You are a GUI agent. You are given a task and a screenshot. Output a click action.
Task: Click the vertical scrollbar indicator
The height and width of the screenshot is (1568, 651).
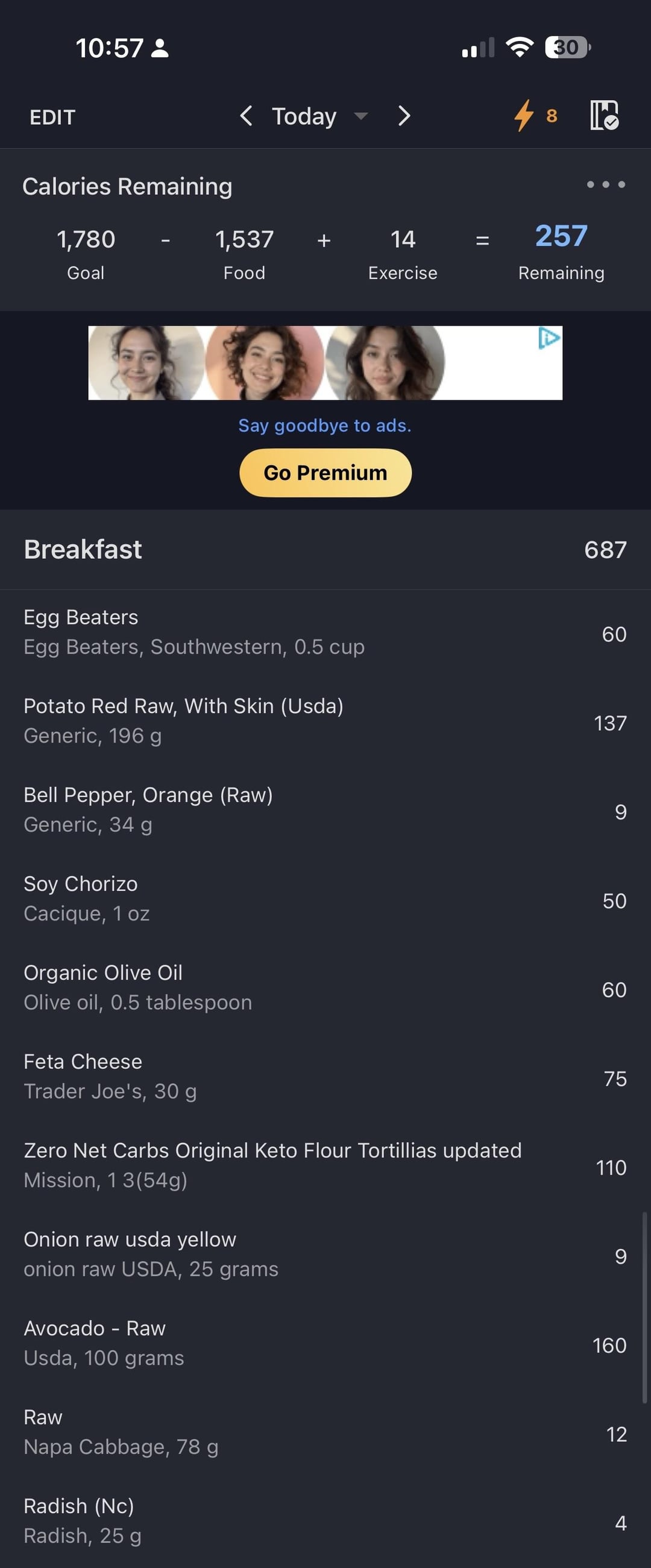[644, 1308]
